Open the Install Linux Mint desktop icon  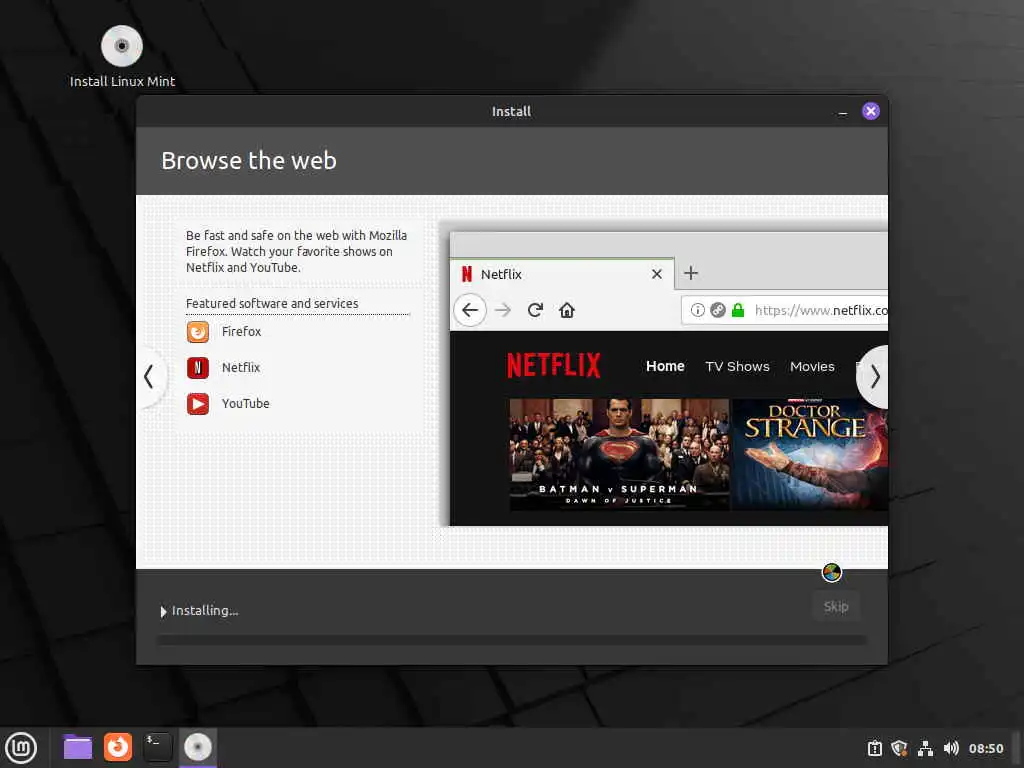[122, 56]
